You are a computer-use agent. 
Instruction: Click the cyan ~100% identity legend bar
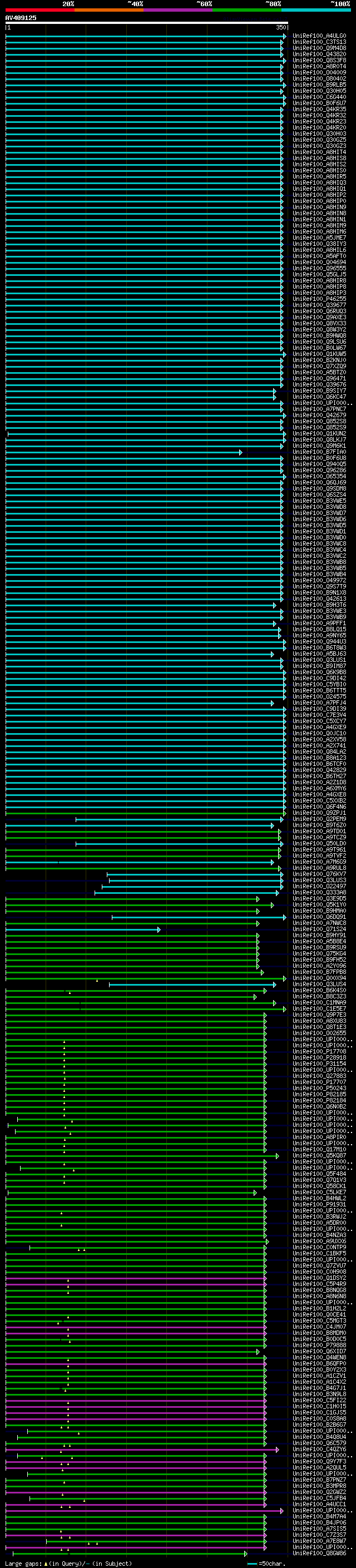pyautogui.click(x=317, y=10)
